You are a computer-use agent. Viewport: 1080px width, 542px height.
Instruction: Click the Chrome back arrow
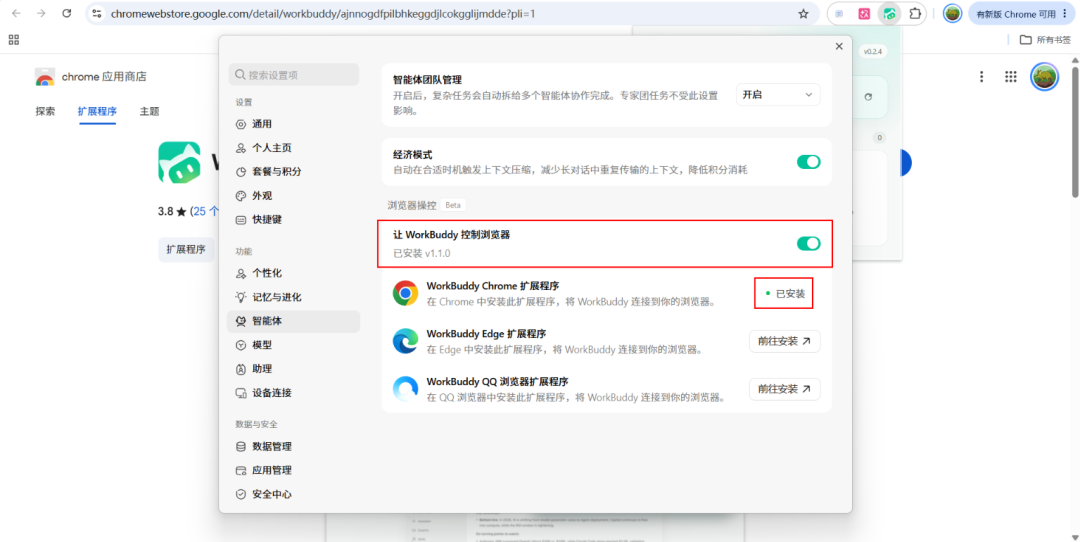click(x=17, y=13)
